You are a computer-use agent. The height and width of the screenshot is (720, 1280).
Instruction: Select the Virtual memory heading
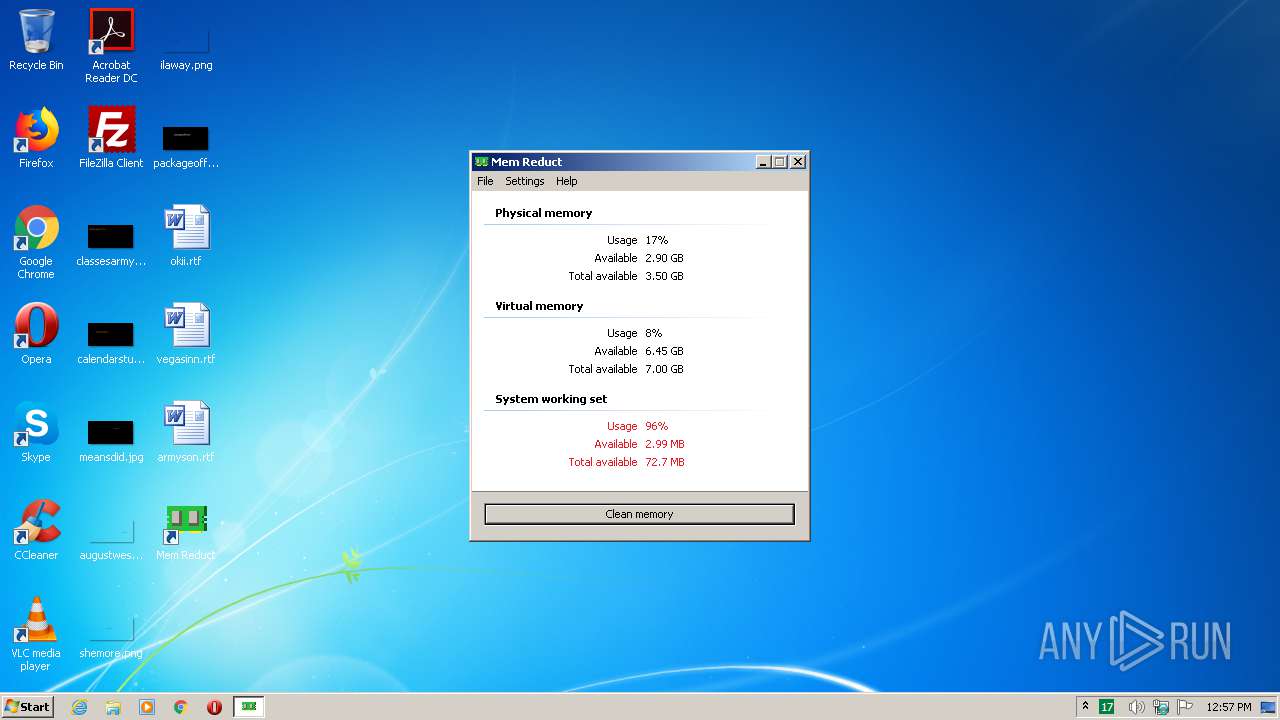point(539,306)
